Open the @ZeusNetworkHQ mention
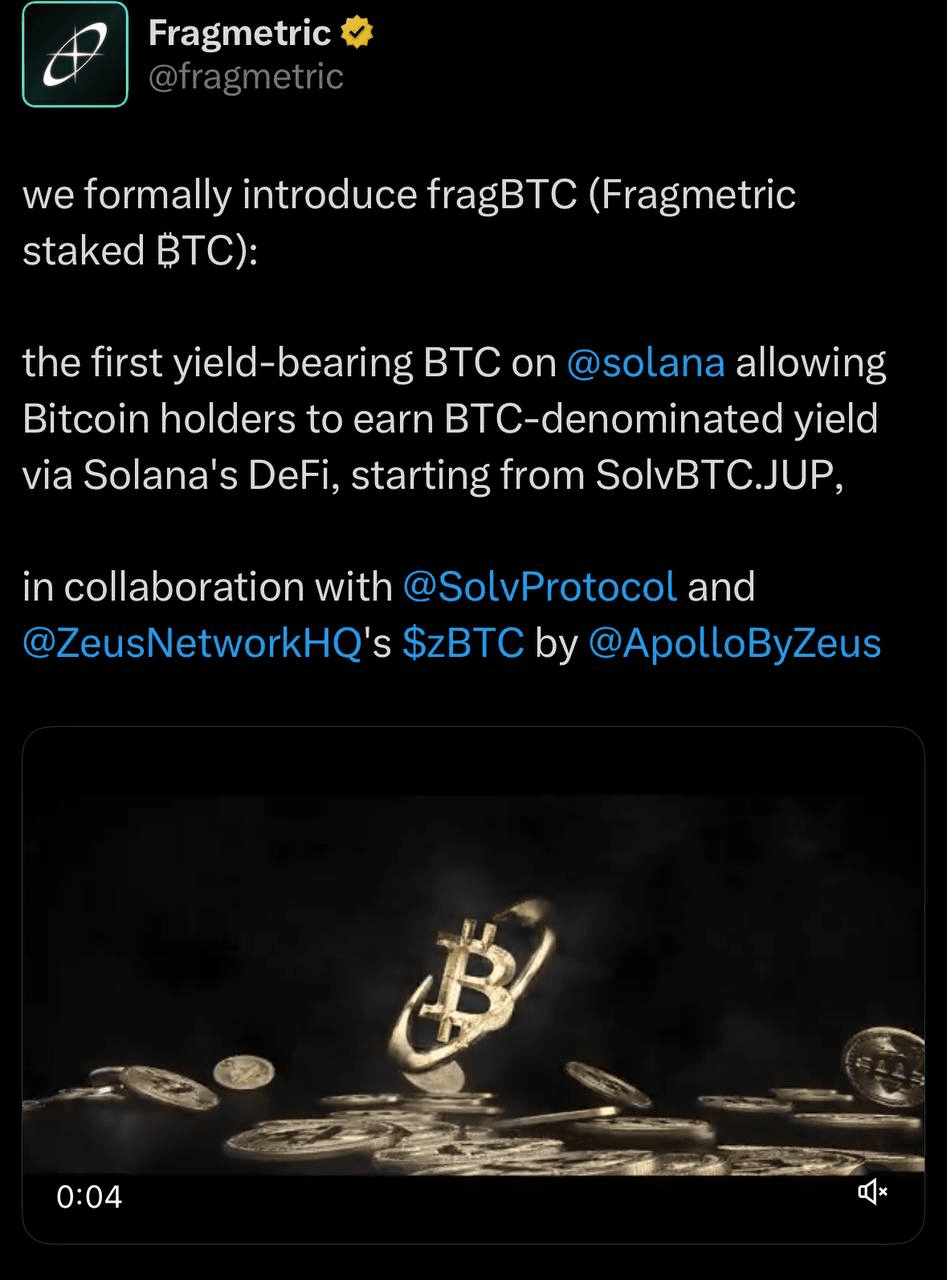The image size is (947, 1280). [x=191, y=643]
